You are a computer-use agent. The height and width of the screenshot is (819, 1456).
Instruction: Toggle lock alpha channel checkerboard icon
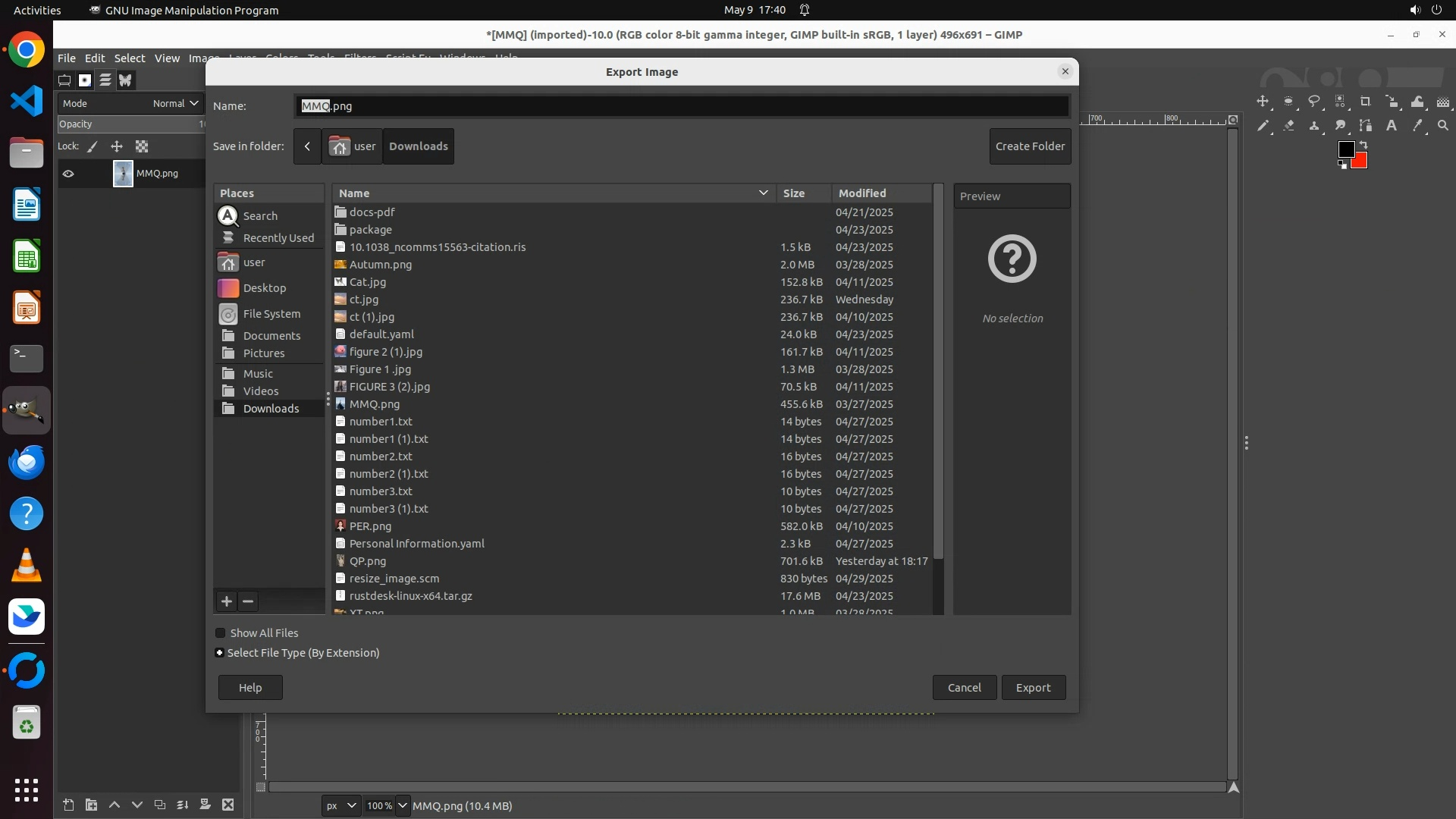pyautogui.click(x=142, y=146)
